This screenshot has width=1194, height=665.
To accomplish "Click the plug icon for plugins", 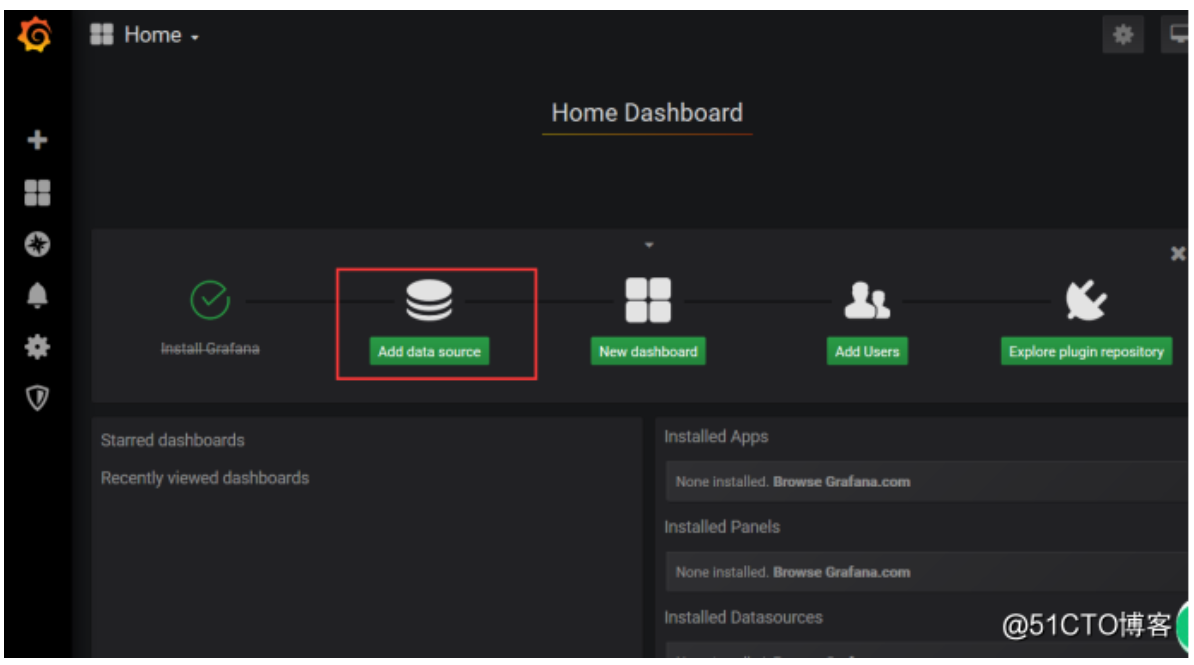I will click(x=1086, y=300).
